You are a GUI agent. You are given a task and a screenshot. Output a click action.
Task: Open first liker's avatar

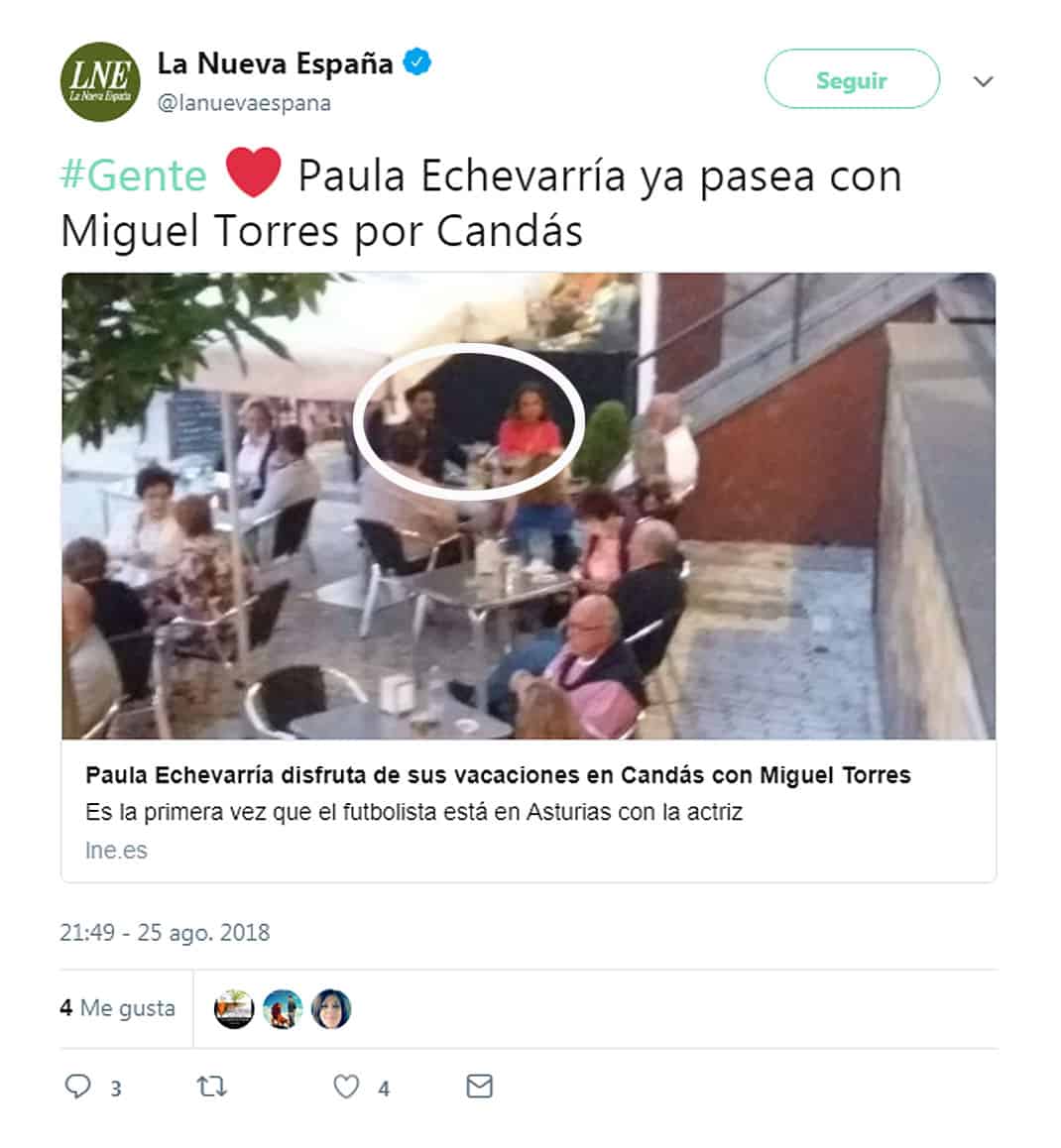234,1009
